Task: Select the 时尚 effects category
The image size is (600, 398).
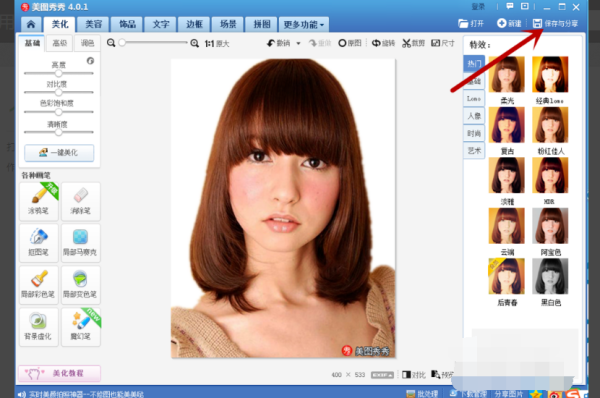Action: pos(474,133)
